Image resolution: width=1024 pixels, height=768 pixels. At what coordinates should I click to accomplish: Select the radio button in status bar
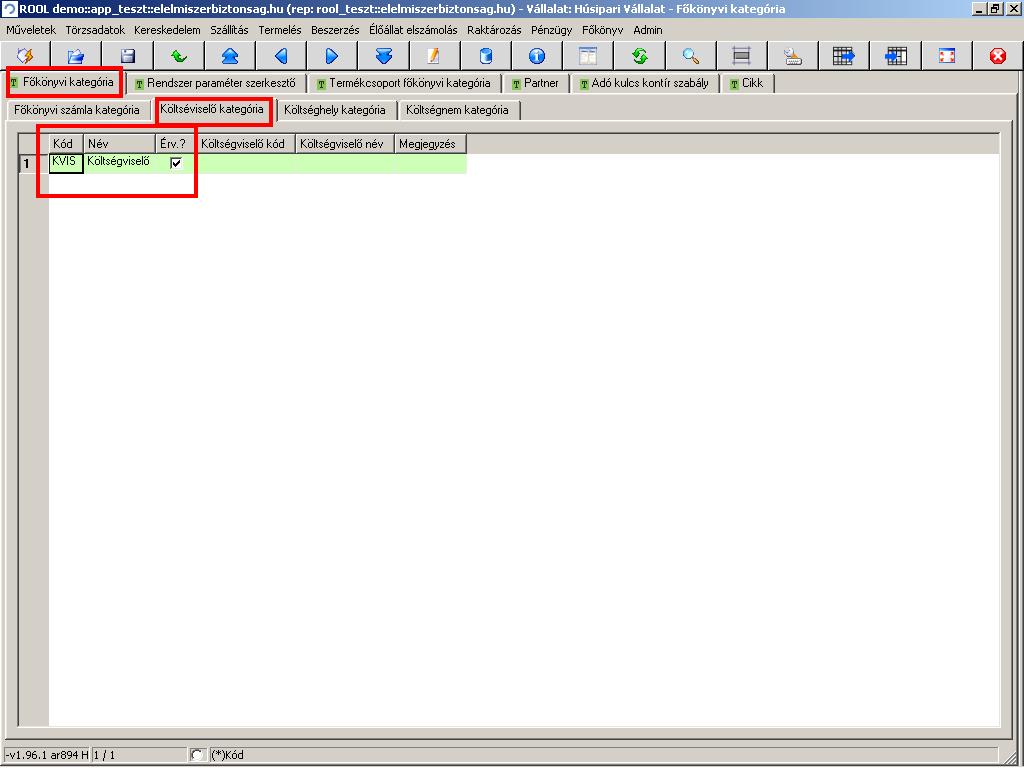(x=197, y=755)
